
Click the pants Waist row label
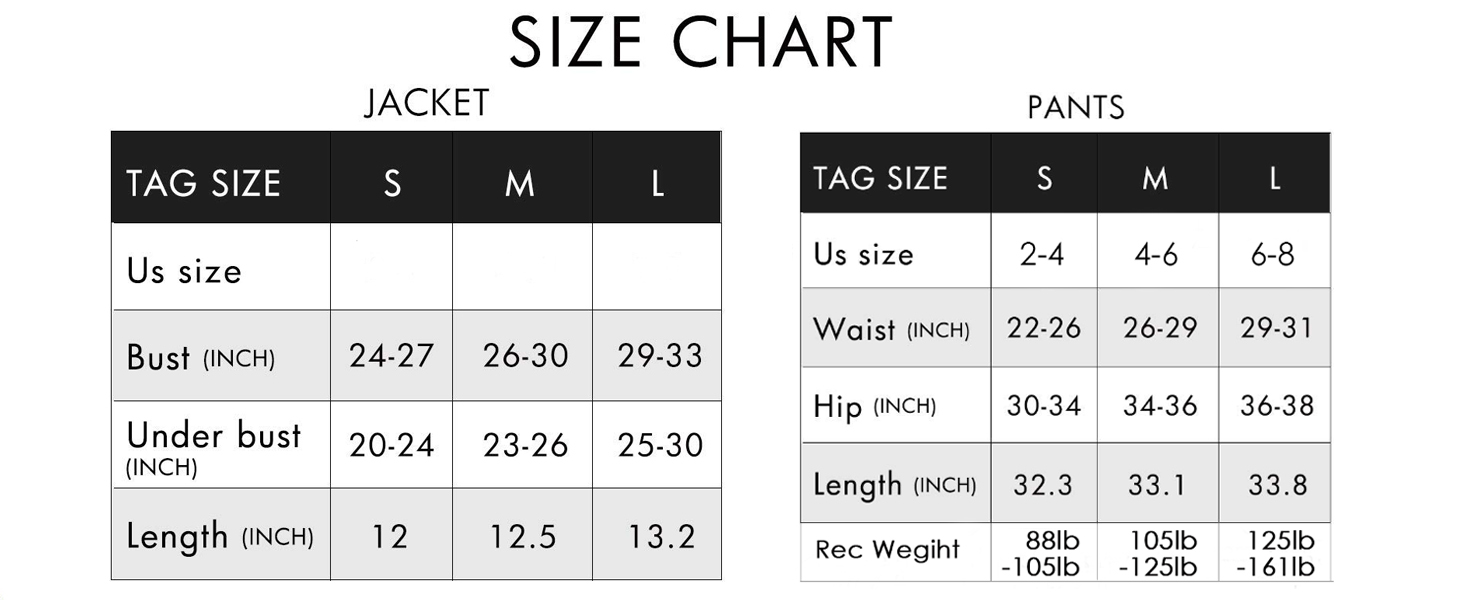[x=890, y=329]
